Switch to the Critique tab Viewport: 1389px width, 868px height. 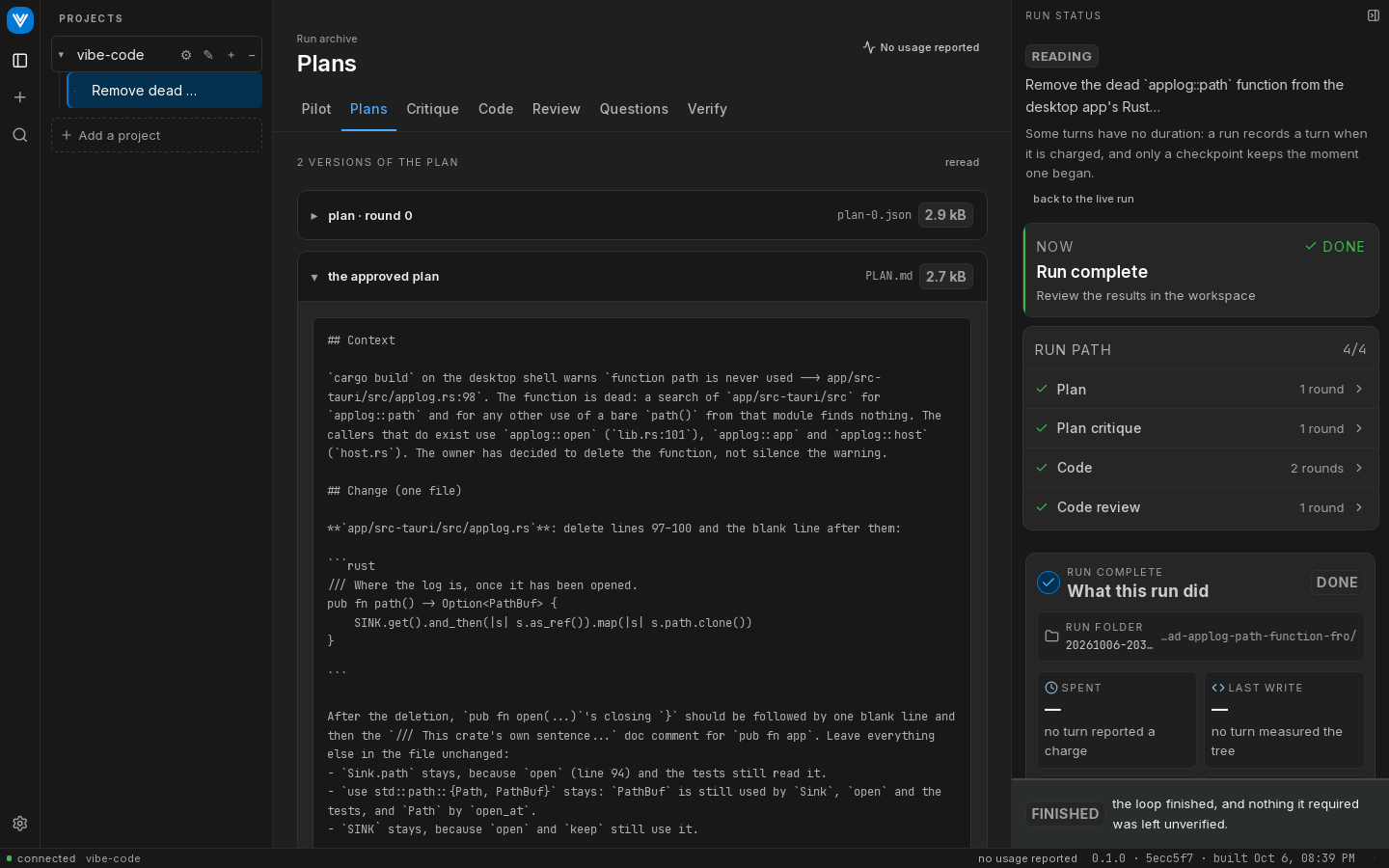point(432,109)
